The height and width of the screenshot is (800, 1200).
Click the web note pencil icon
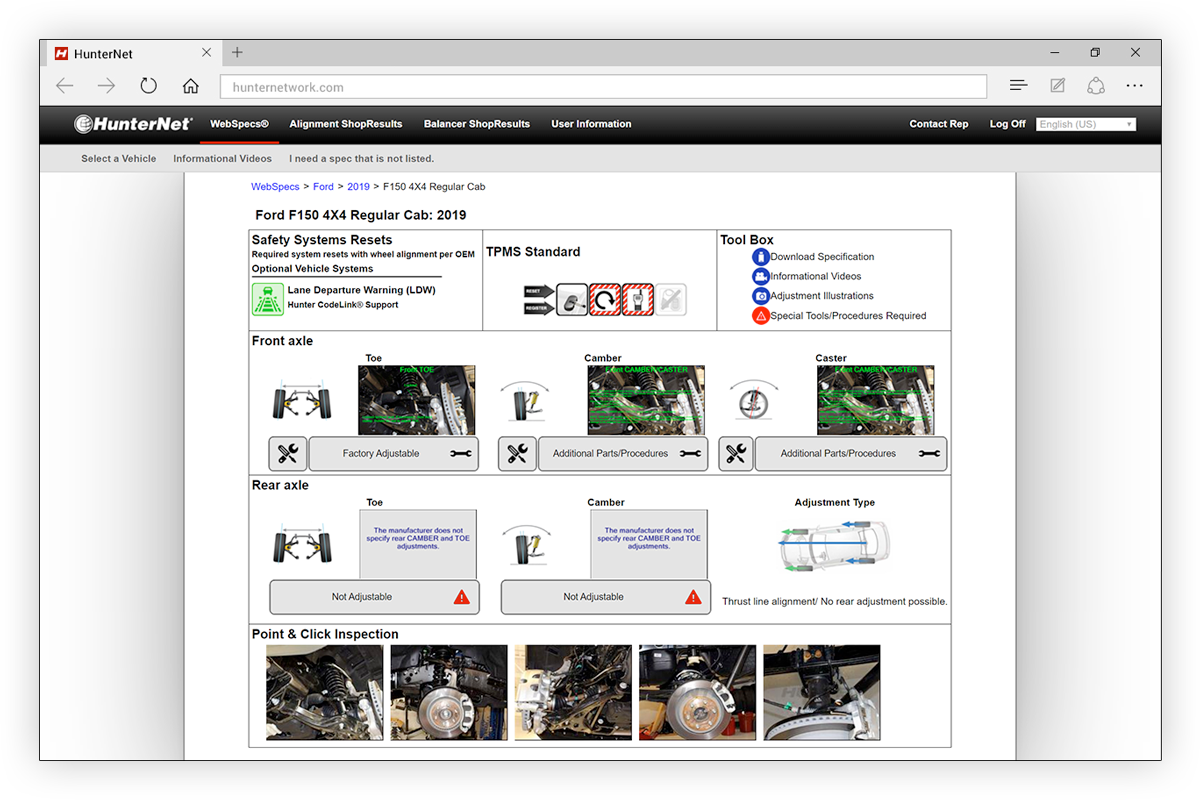coord(1057,86)
